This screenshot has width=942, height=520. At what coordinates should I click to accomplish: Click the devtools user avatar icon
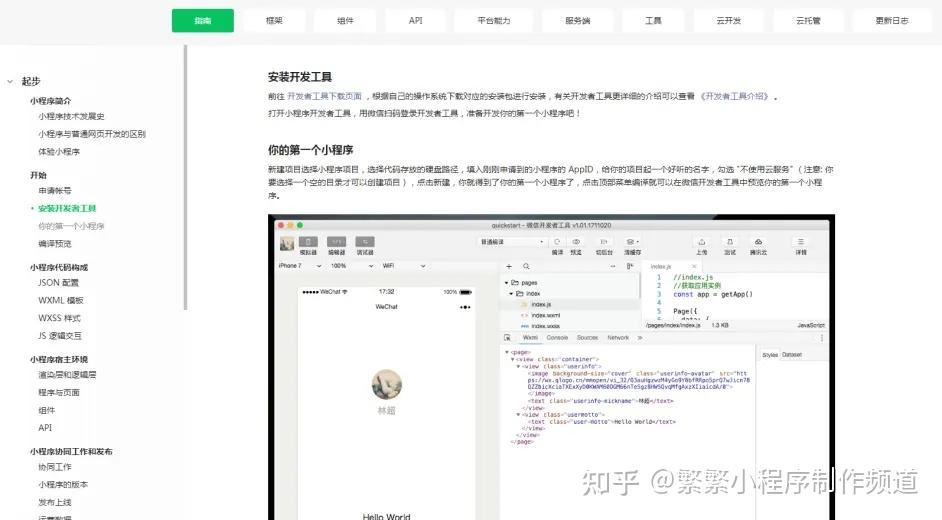click(287, 243)
